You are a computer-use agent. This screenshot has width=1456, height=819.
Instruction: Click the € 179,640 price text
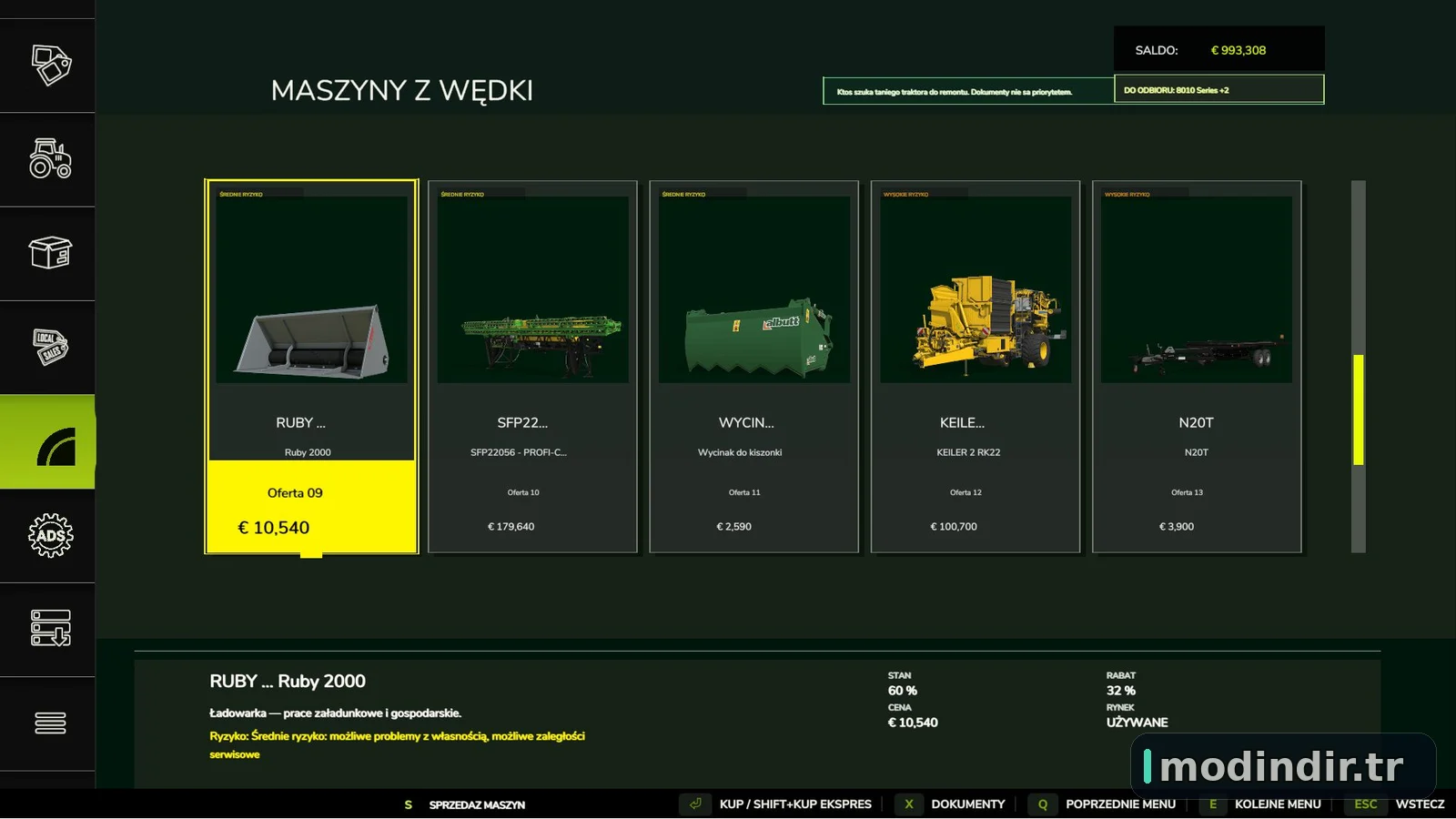pyautogui.click(x=511, y=527)
